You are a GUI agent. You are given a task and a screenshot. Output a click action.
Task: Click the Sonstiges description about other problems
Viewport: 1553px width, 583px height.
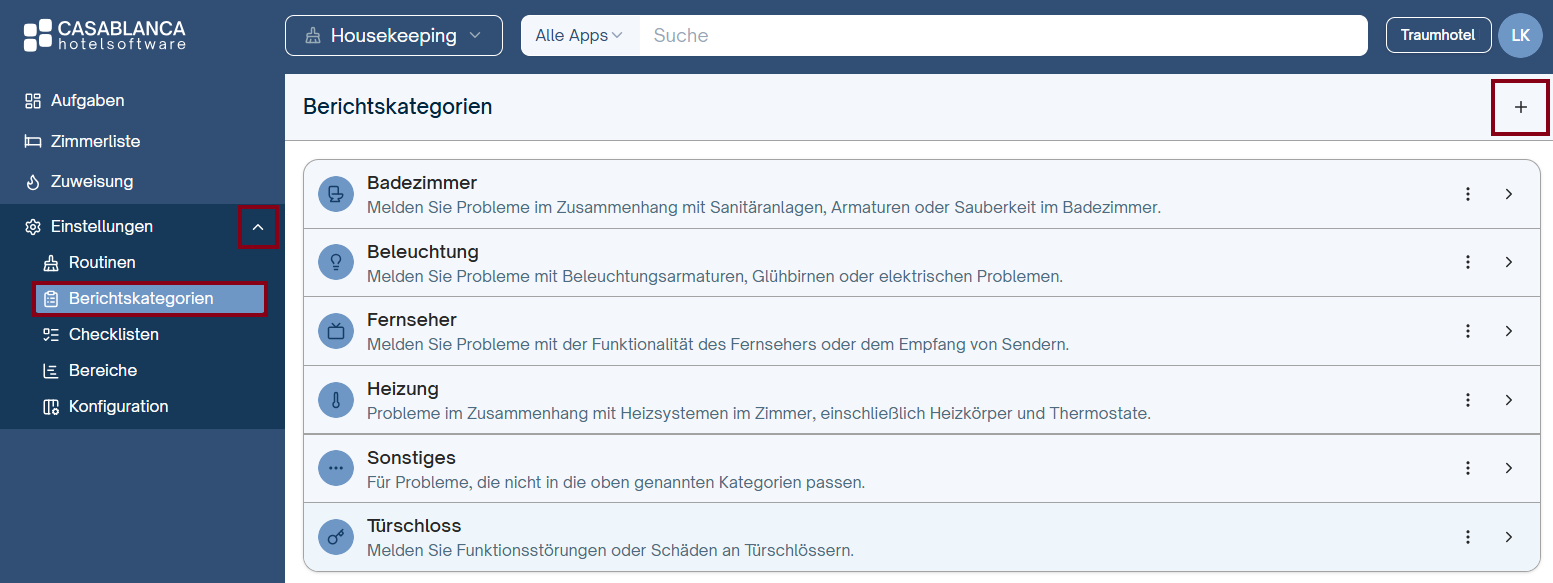click(x=616, y=482)
